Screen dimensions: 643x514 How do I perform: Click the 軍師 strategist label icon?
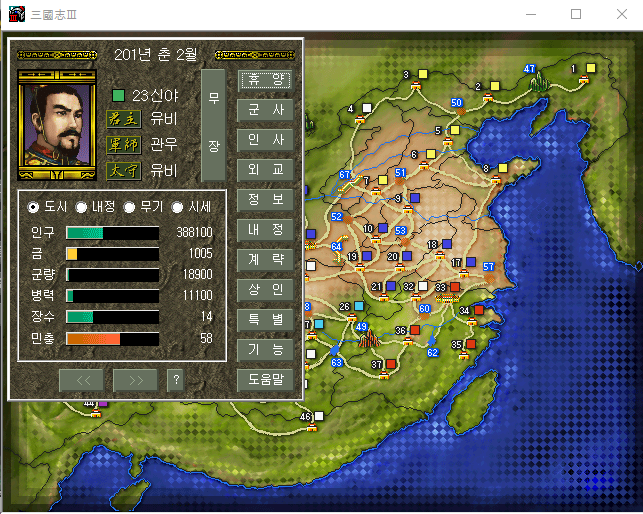pos(123,145)
